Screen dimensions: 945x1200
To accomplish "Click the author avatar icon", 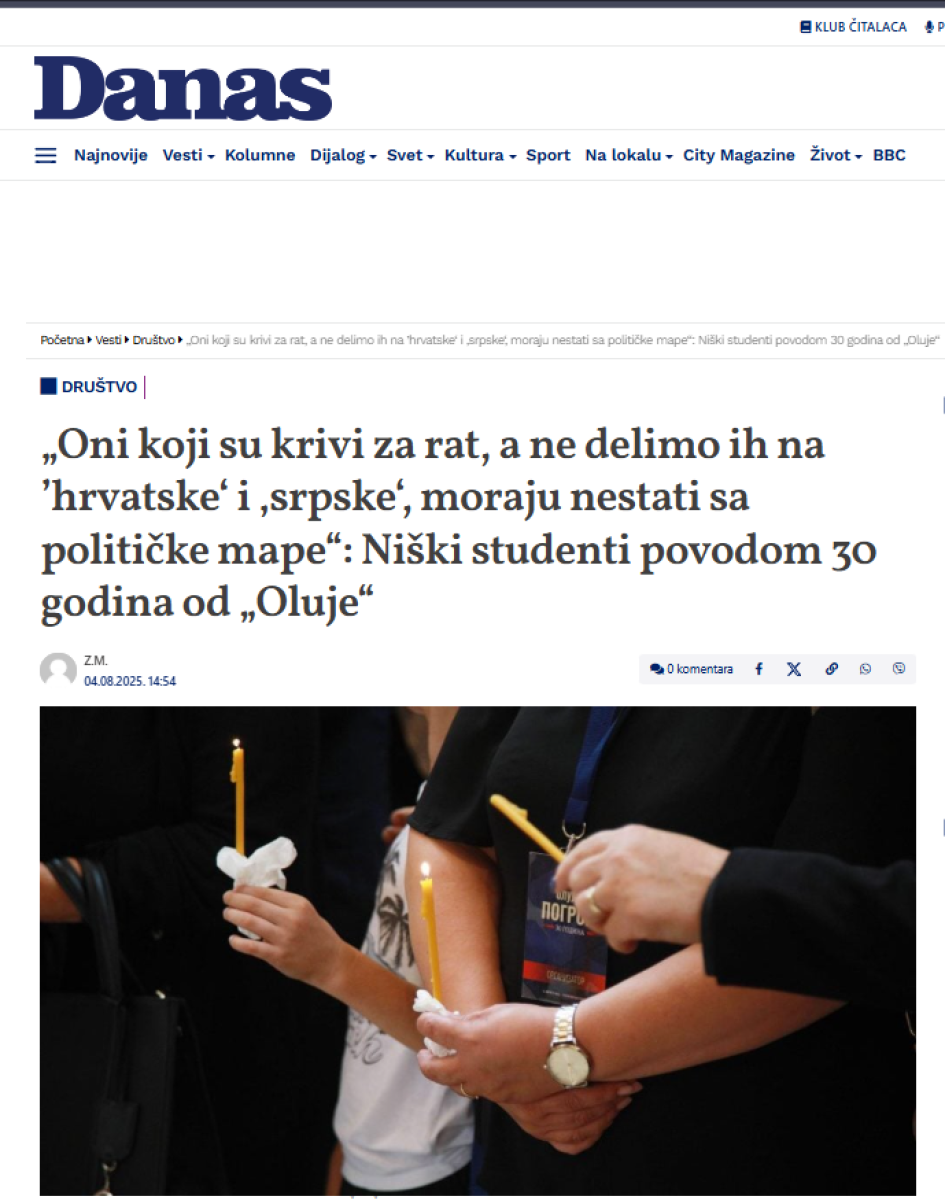I will click(58, 670).
